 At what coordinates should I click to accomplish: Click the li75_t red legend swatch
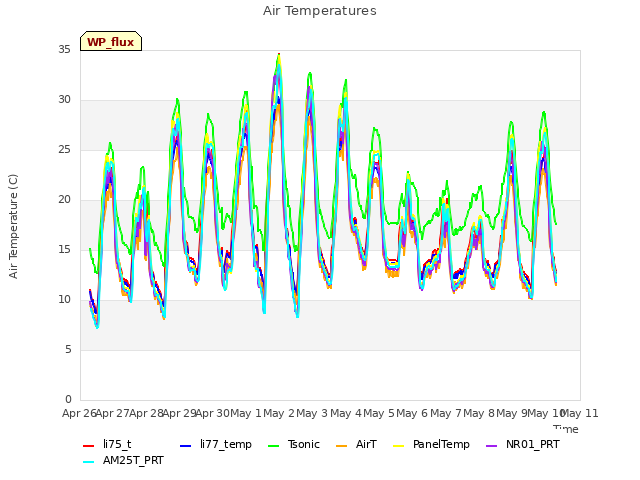tap(88, 446)
